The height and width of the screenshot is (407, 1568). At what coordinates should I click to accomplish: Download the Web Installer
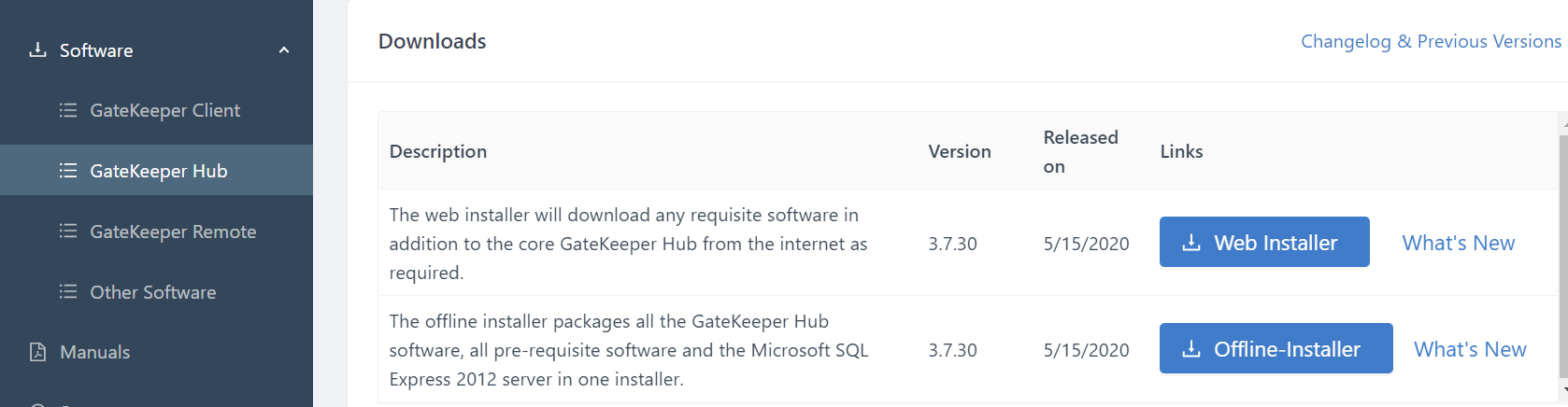1264,243
